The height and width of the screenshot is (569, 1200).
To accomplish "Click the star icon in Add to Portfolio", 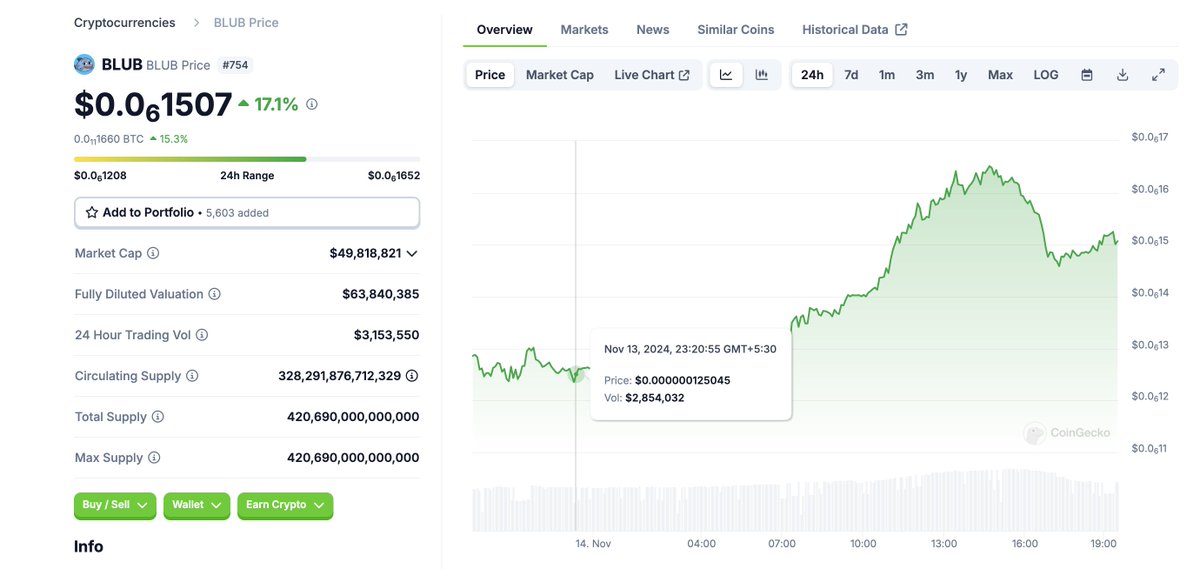I will click(x=92, y=213).
